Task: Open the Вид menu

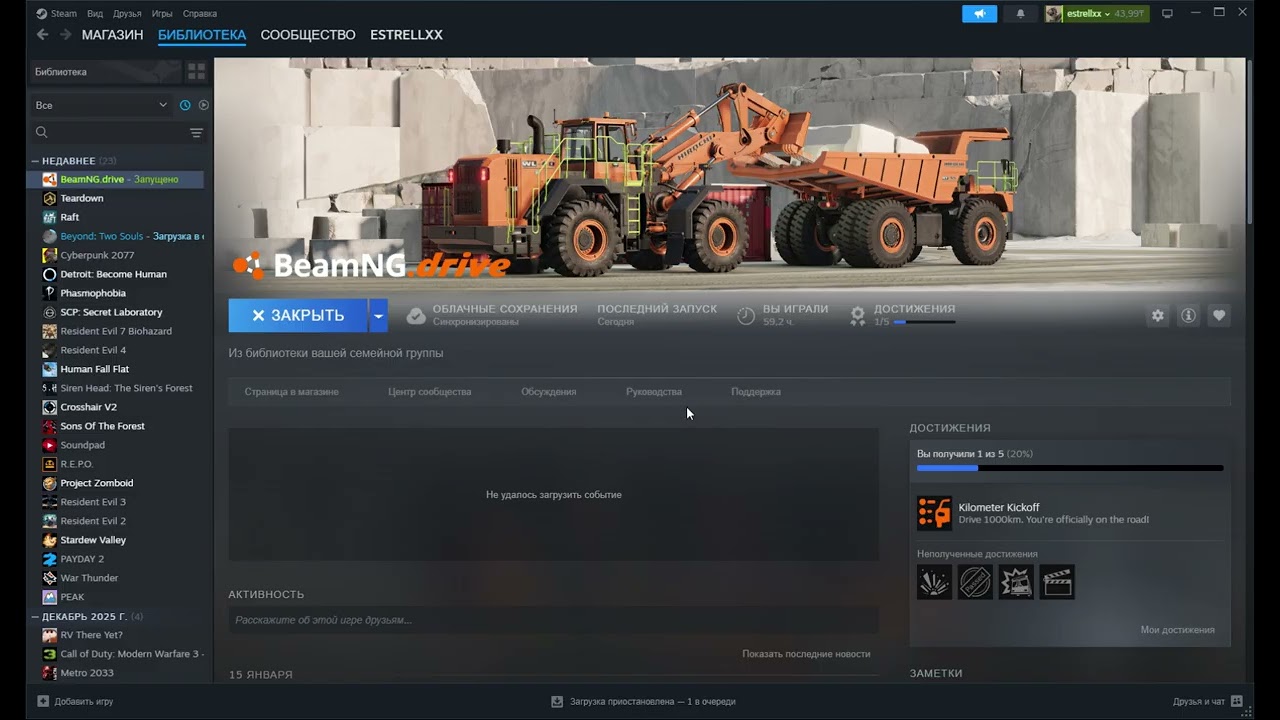Action: [95, 14]
